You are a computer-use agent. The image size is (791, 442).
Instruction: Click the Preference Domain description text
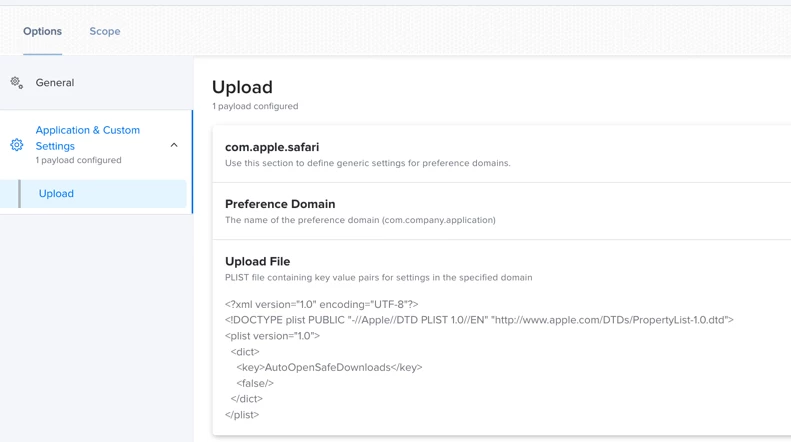(x=360, y=220)
